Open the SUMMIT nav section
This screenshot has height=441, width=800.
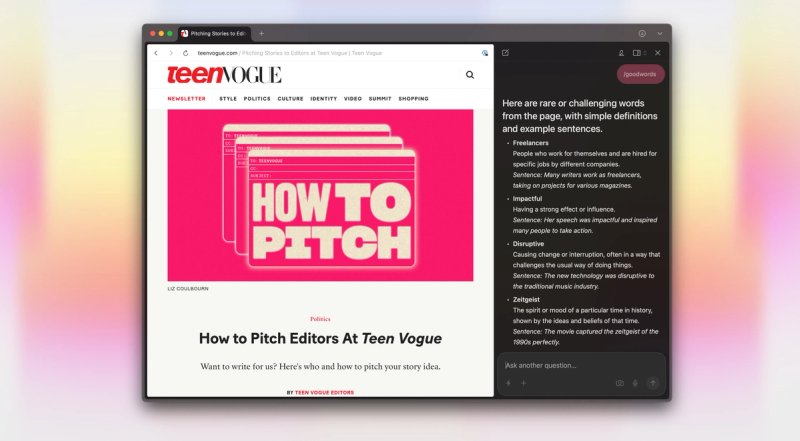pyautogui.click(x=380, y=99)
